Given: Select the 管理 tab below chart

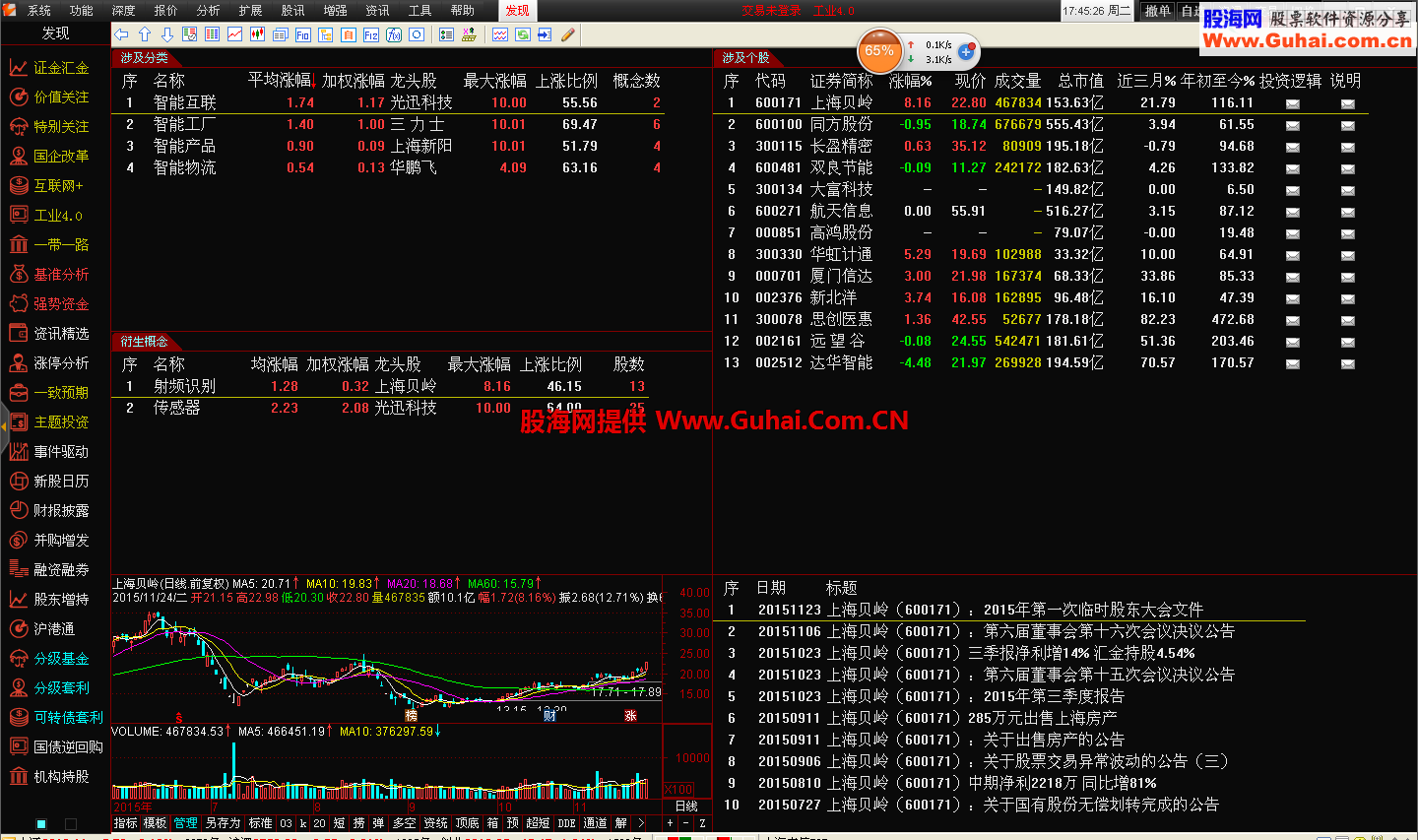Looking at the screenshot, I should [x=185, y=823].
